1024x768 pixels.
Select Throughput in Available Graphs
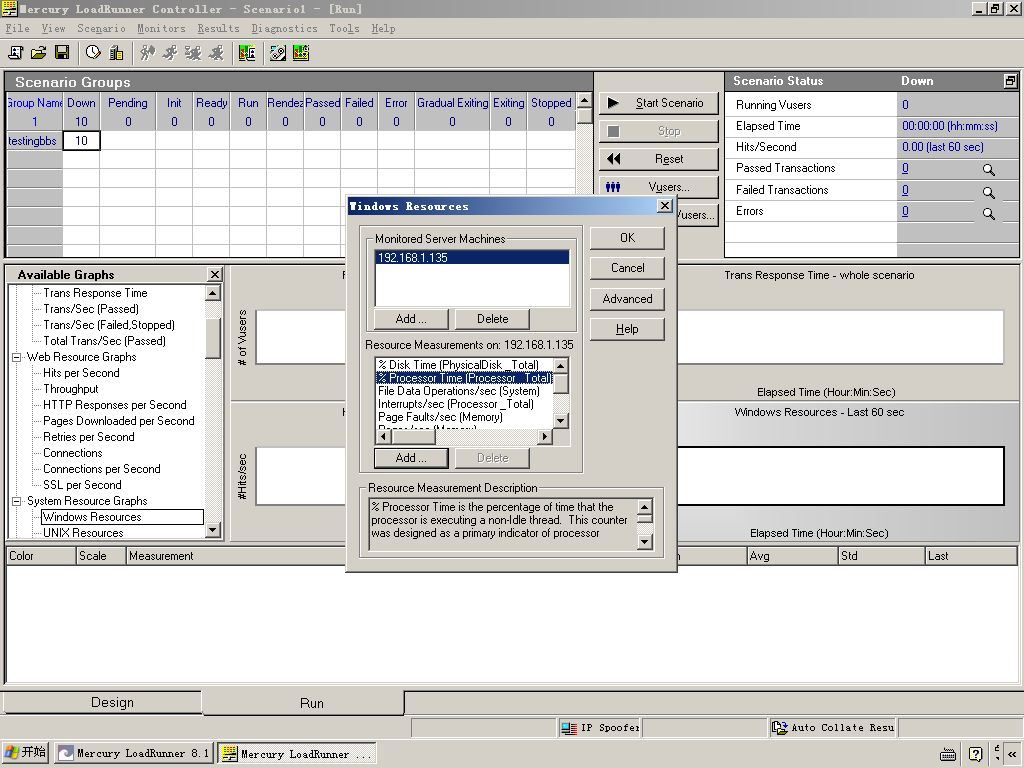click(71, 389)
